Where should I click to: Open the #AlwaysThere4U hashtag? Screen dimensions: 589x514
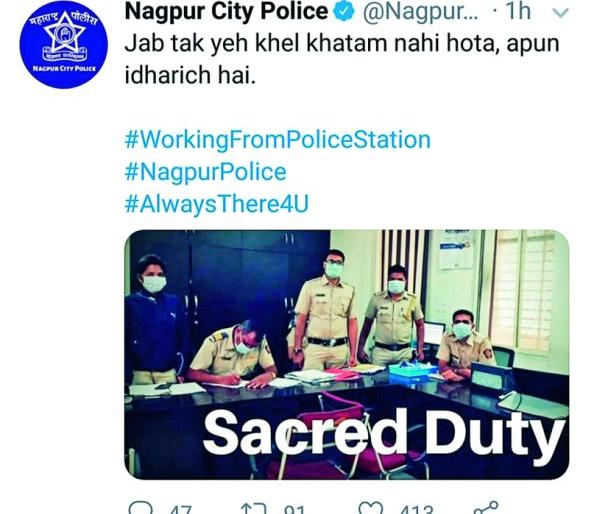click(x=217, y=205)
